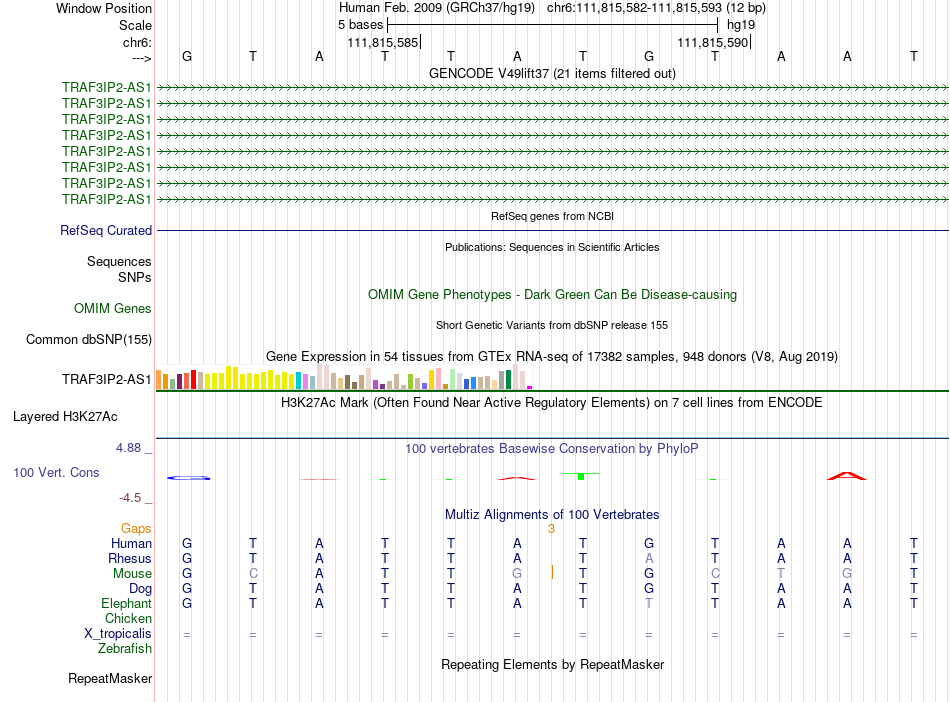Click the ---> base sequence arrow label
The image size is (950, 702).
point(141,58)
